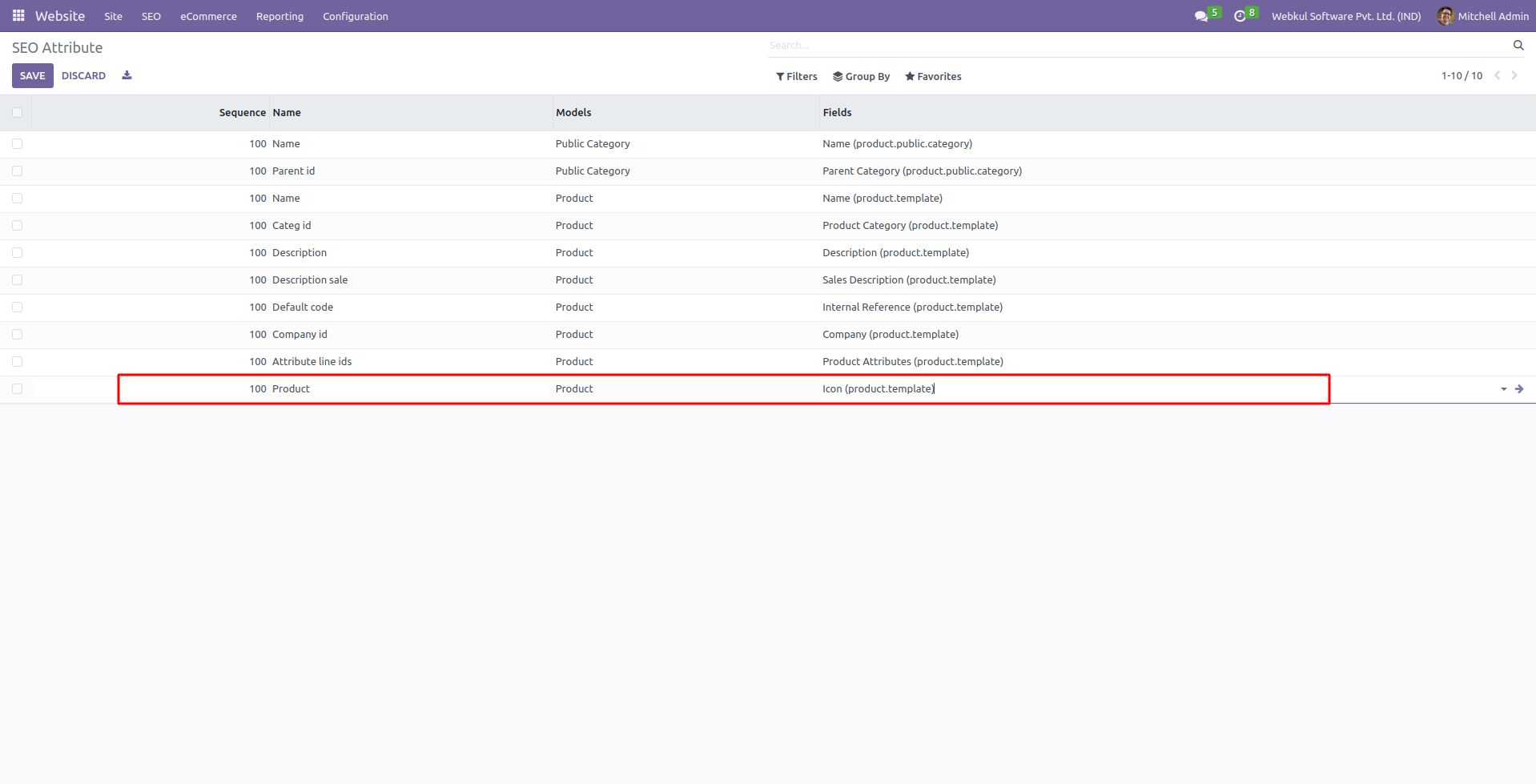Select checkbox of the Icon (product.template) row
This screenshot has height=784, width=1536.
coord(17,389)
